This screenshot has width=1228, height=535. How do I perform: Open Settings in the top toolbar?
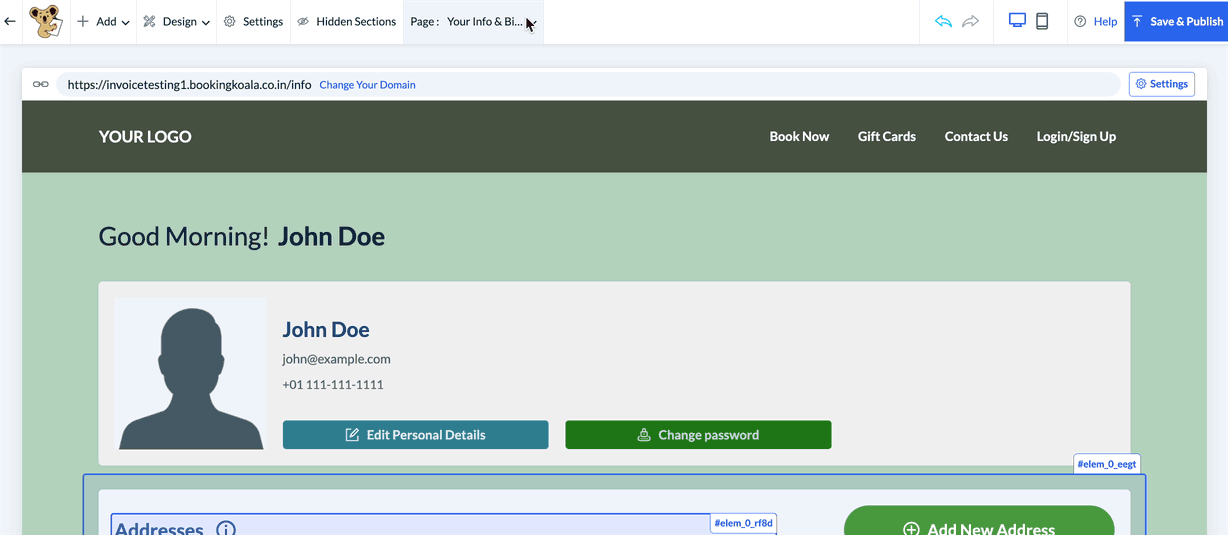(x=253, y=21)
